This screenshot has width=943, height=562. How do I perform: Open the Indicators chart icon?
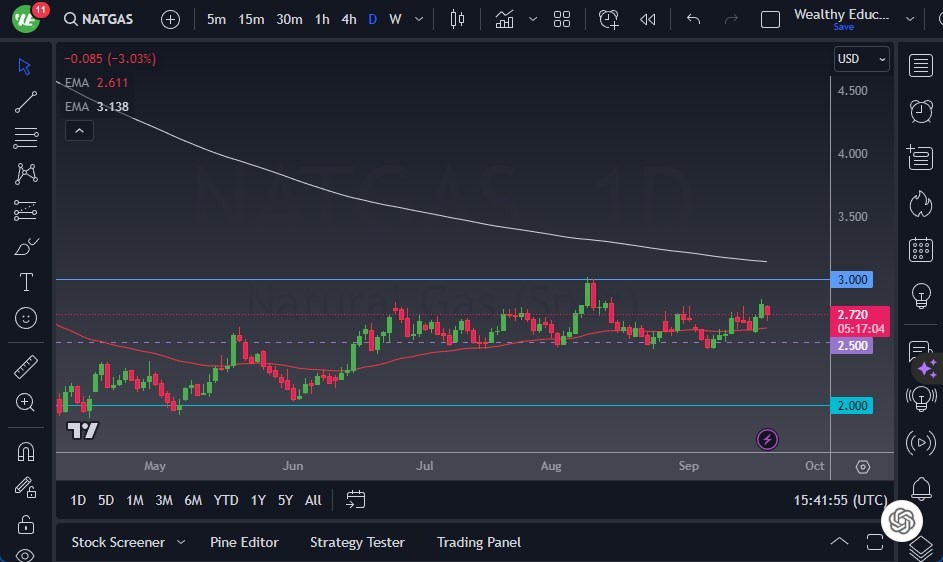[x=504, y=19]
